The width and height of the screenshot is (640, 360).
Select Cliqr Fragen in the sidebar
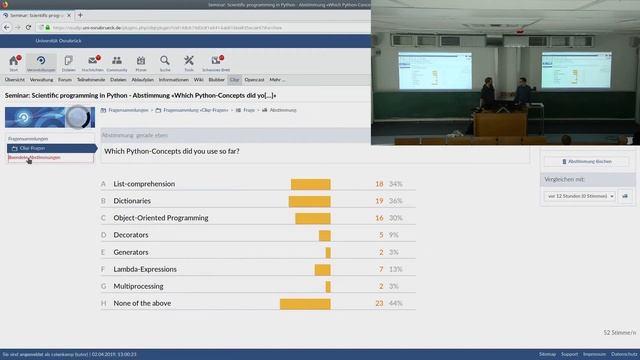pyautogui.click(x=51, y=148)
